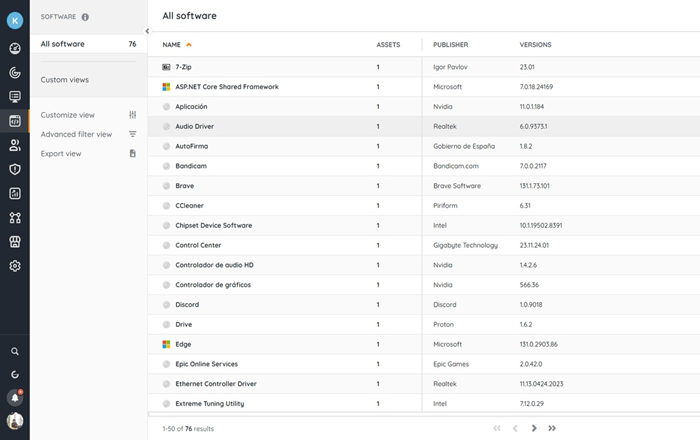Click the filter icon beside Advanced filter view
This screenshot has width=700, height=440.
tap(133, 134)
